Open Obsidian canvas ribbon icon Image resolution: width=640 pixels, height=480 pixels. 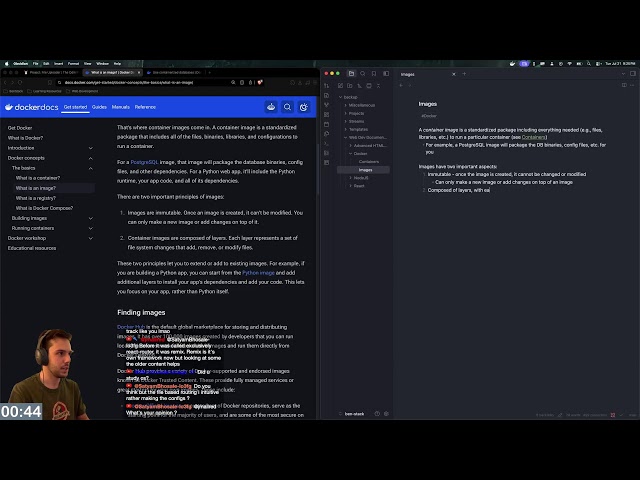tap(327, 115)
